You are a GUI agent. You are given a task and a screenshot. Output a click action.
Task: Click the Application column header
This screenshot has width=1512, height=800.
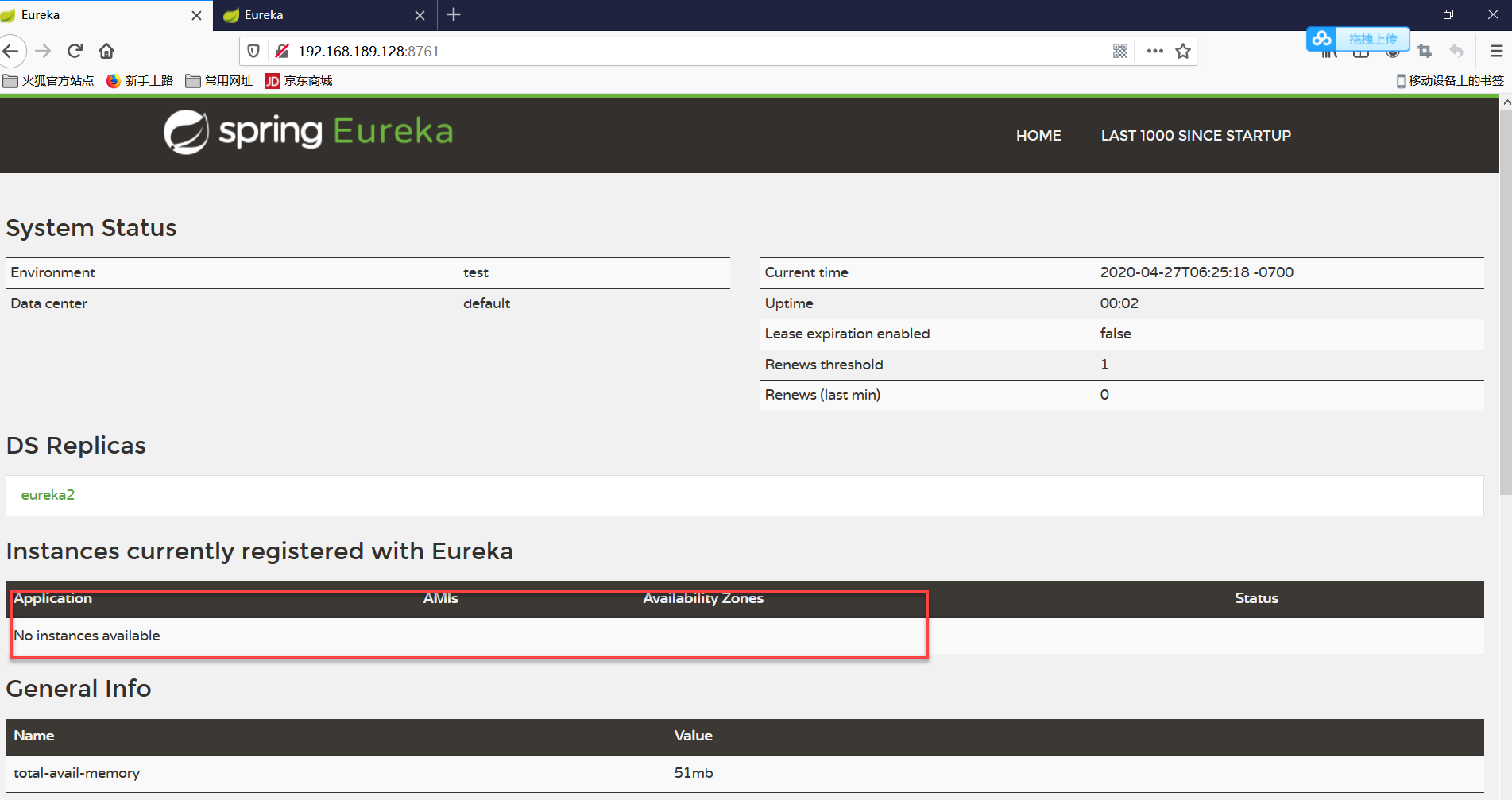point(52,598)
